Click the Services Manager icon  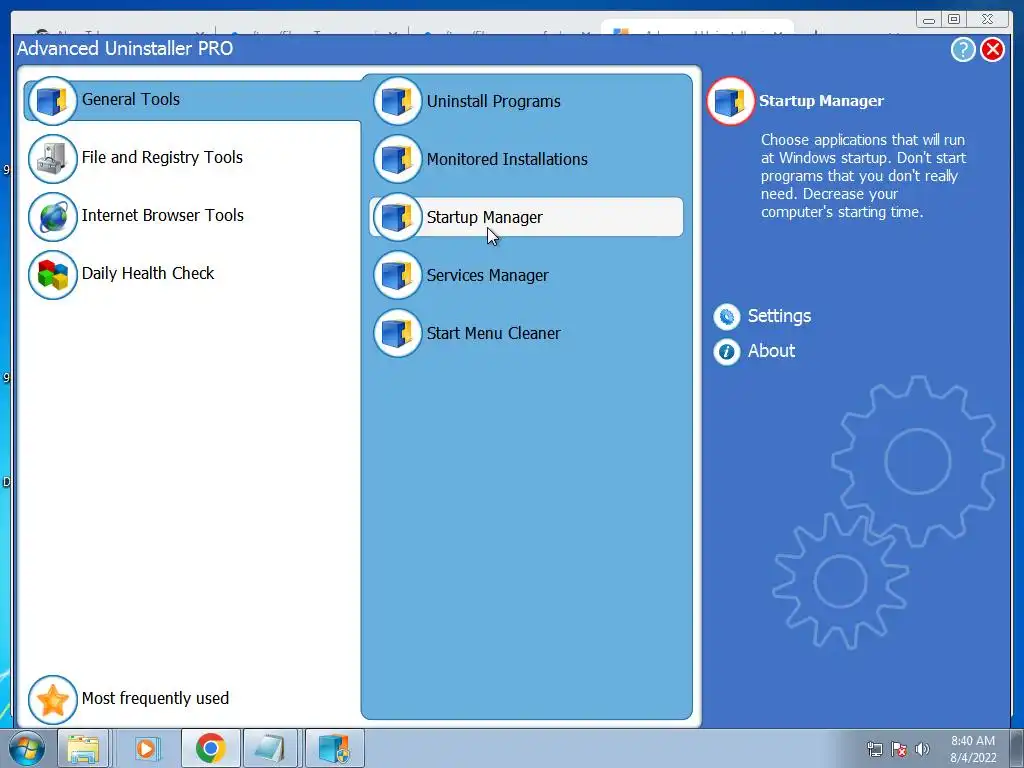397,276
